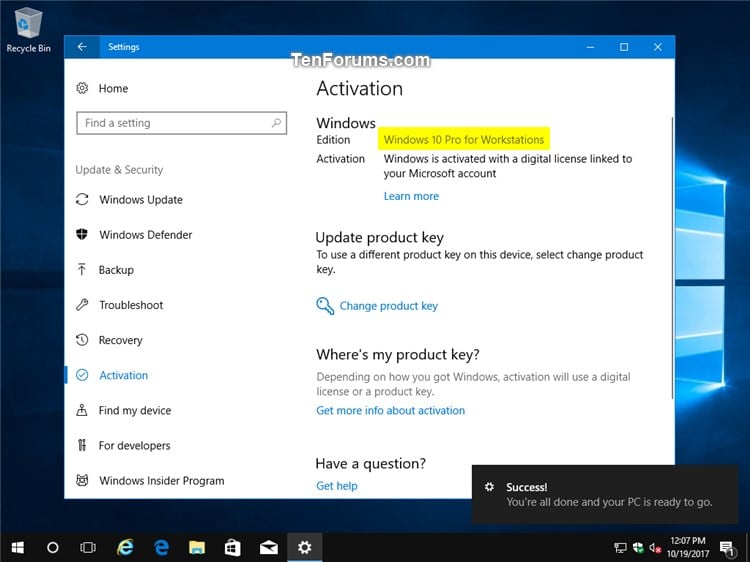Open the Recovery settings page
Viewport: 750px width, 562px height.
(121, 340)
